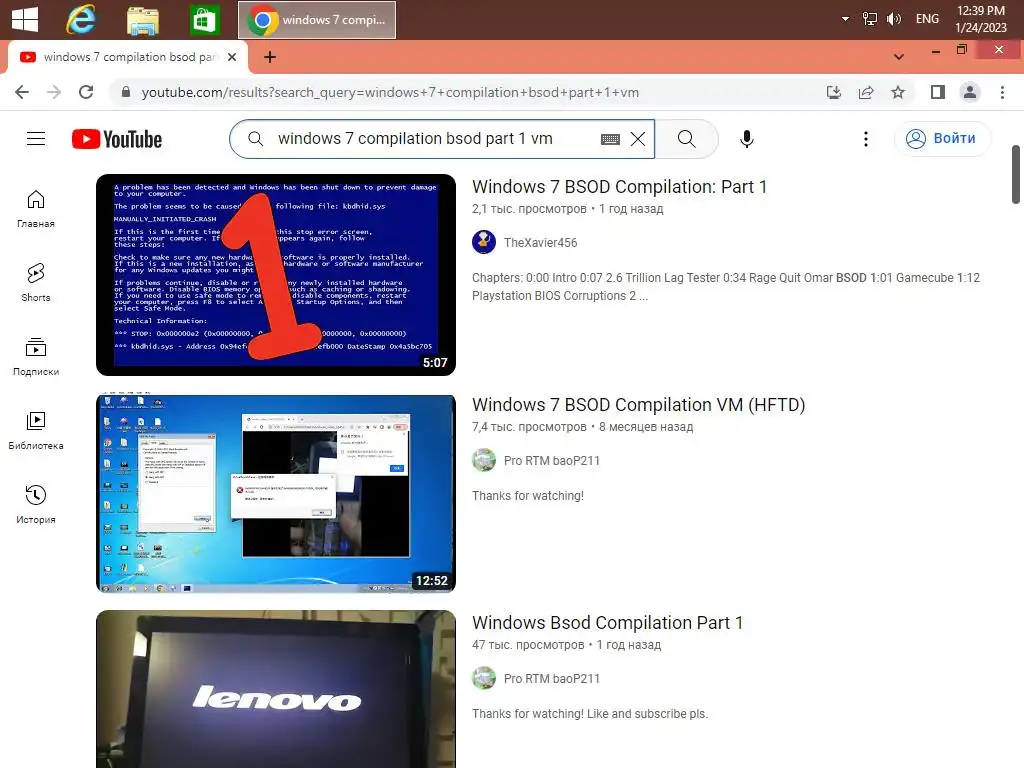This screenshot has width=1024, height=768.
Task: Open the clock showing 12:39 PM
Action: click(980, 19)
